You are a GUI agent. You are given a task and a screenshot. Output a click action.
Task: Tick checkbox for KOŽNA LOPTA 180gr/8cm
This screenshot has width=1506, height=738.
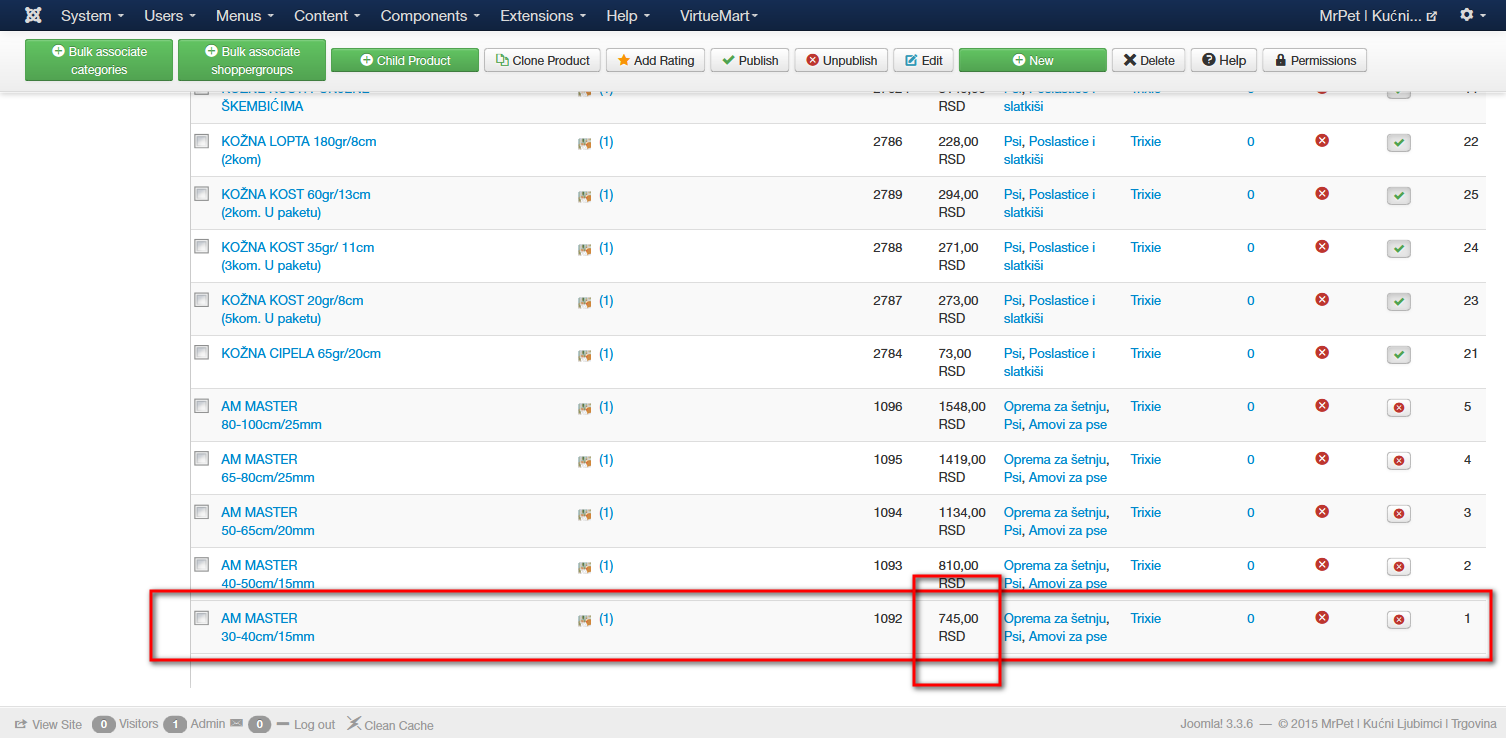pyautogui.click(x=201, y=141)
